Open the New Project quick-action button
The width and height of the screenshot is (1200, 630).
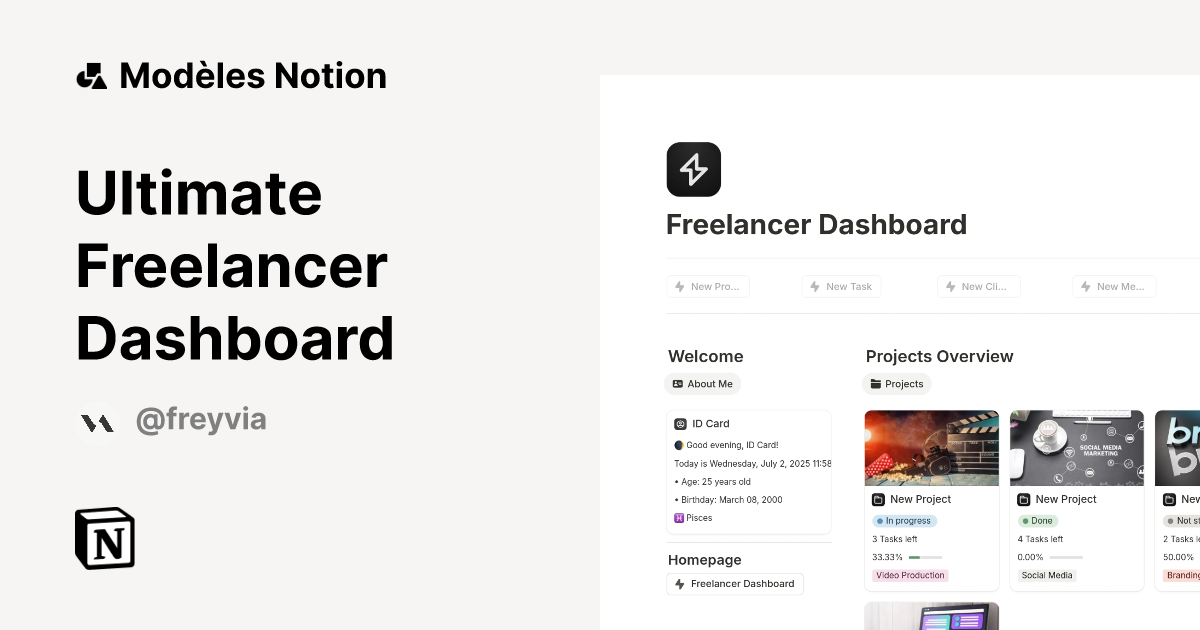(708, 286)
